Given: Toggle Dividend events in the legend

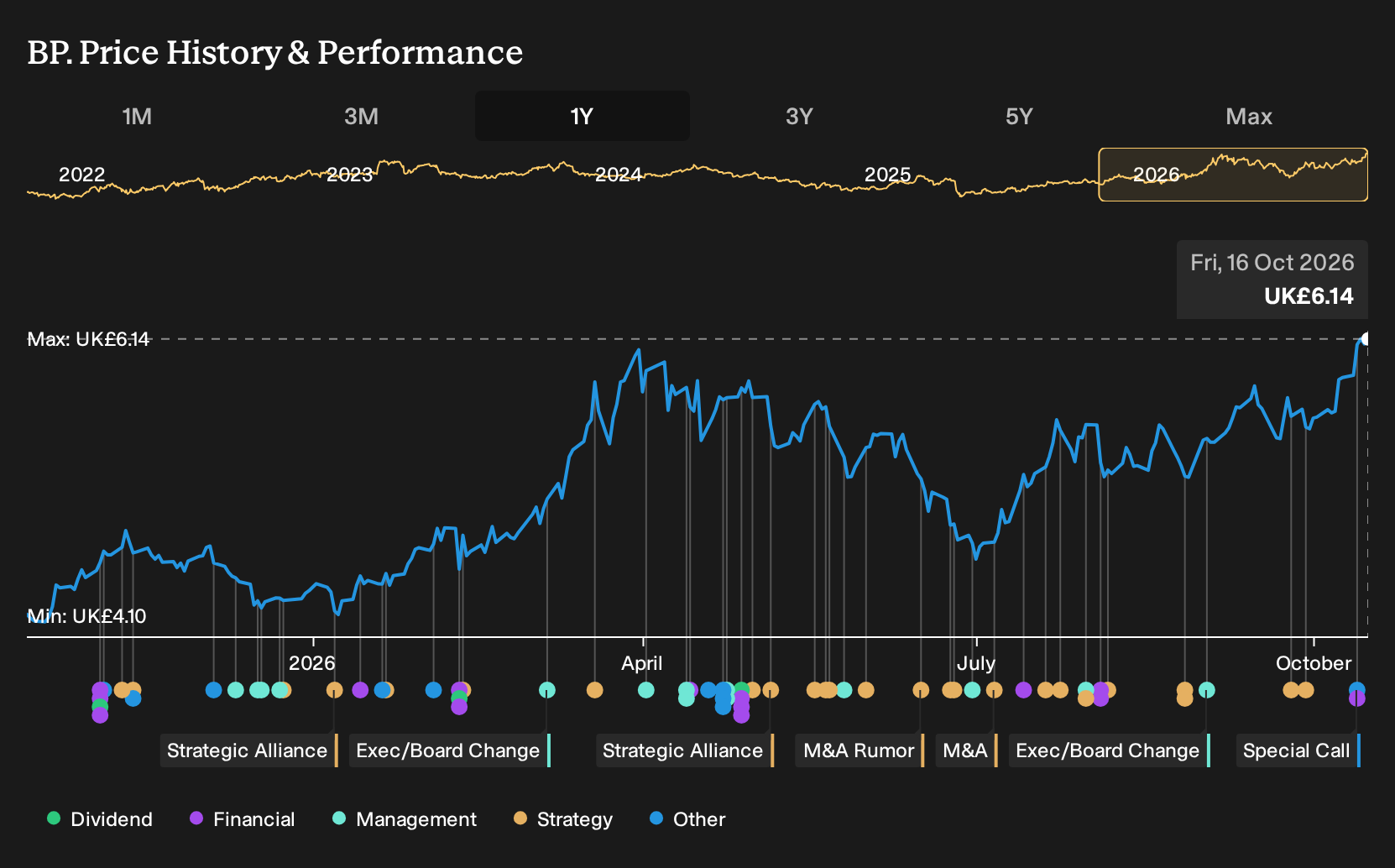Looking at the screenshot, I should [x=100, y=819].
